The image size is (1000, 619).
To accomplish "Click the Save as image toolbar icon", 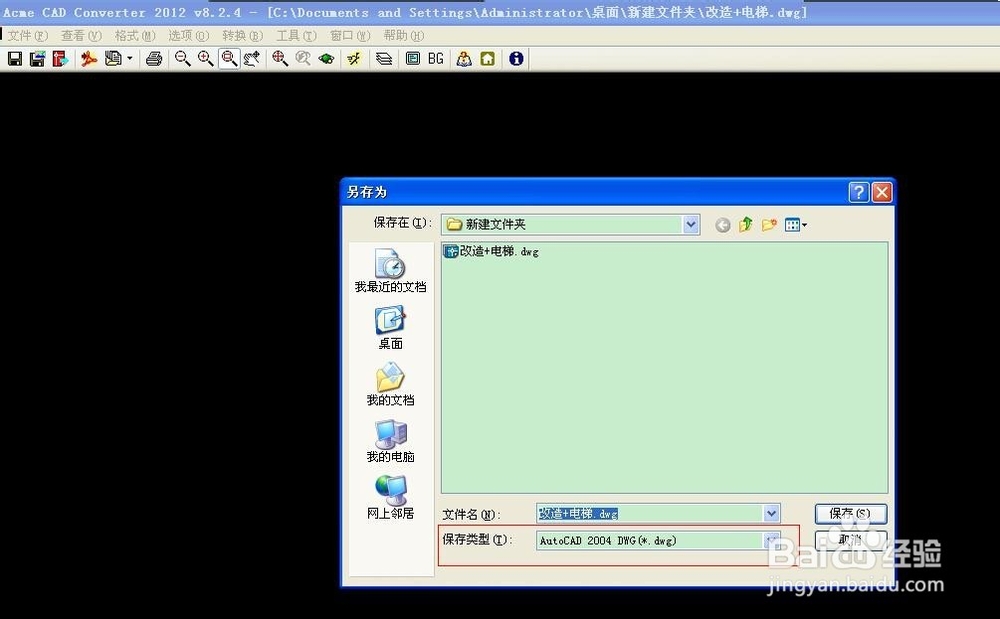I will tap(38, 59).
